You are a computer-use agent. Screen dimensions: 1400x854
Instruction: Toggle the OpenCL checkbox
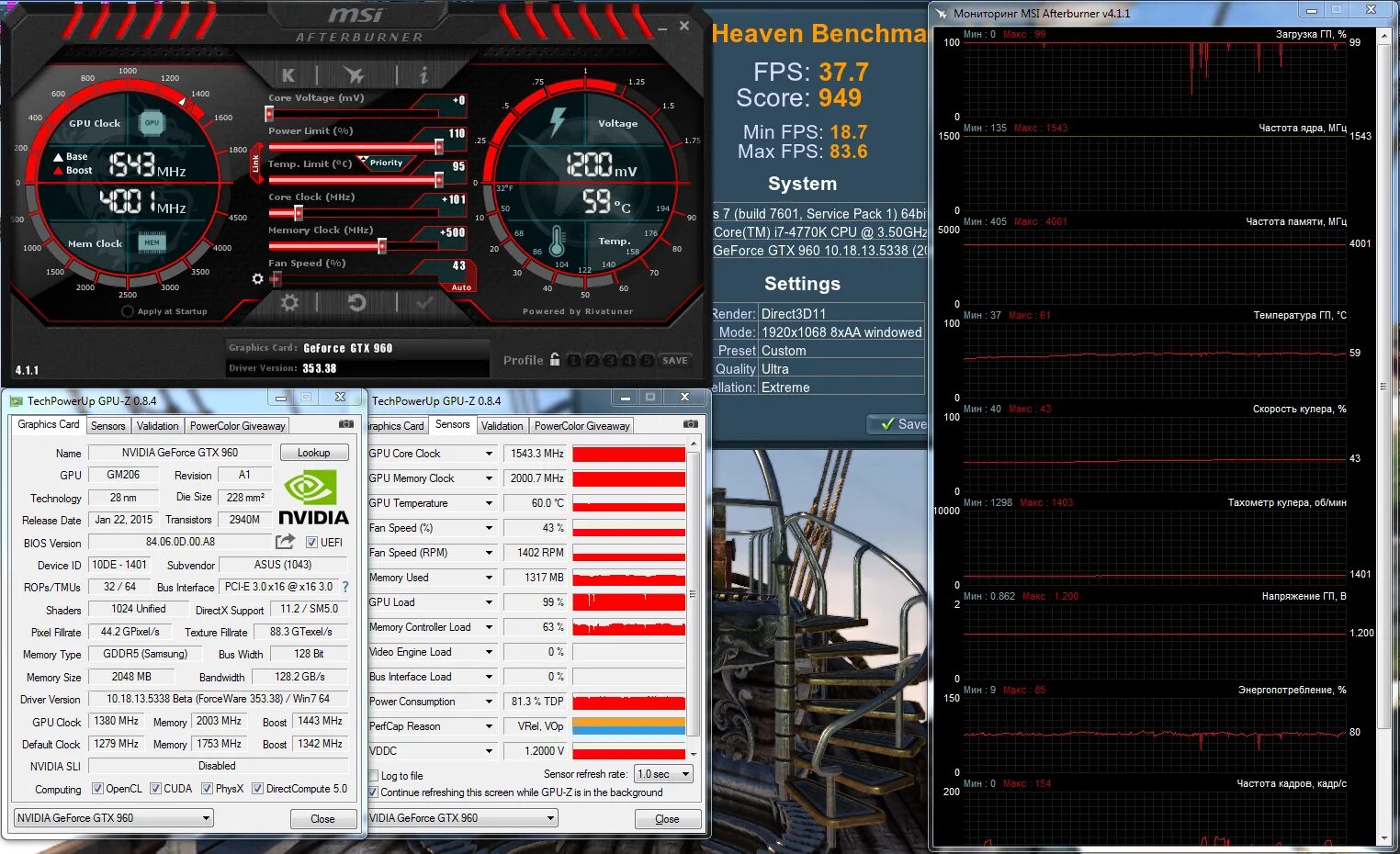pyautogui.click(x=97, y=789)
